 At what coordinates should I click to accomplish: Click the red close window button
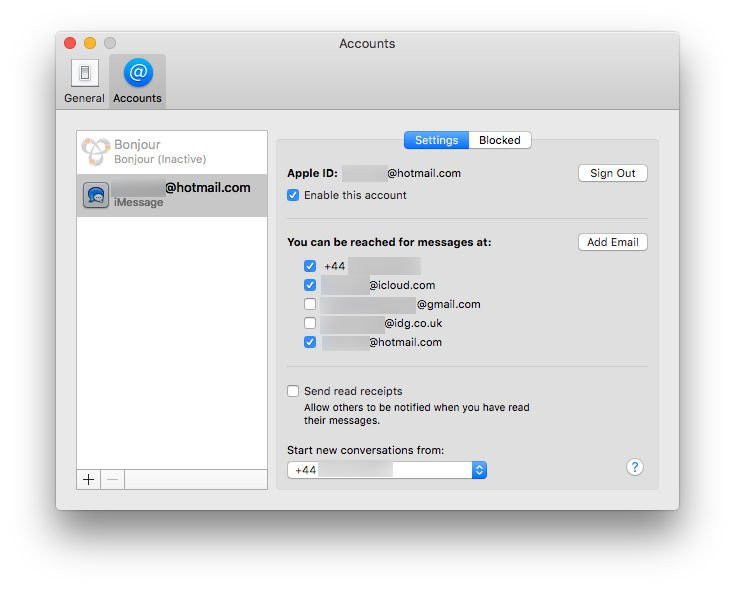pyautogui.click(x=70, y=43)
